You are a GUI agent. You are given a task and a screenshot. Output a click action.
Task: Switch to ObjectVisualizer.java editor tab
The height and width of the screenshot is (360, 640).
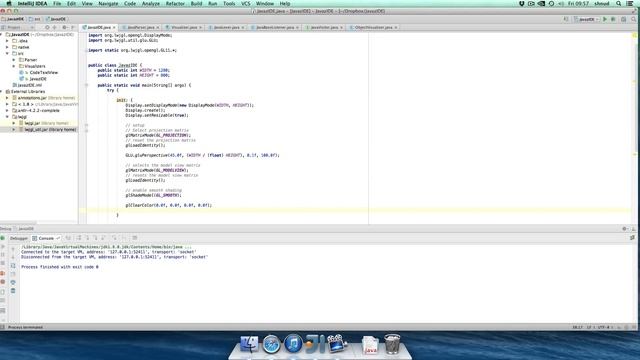coord(373,27)
